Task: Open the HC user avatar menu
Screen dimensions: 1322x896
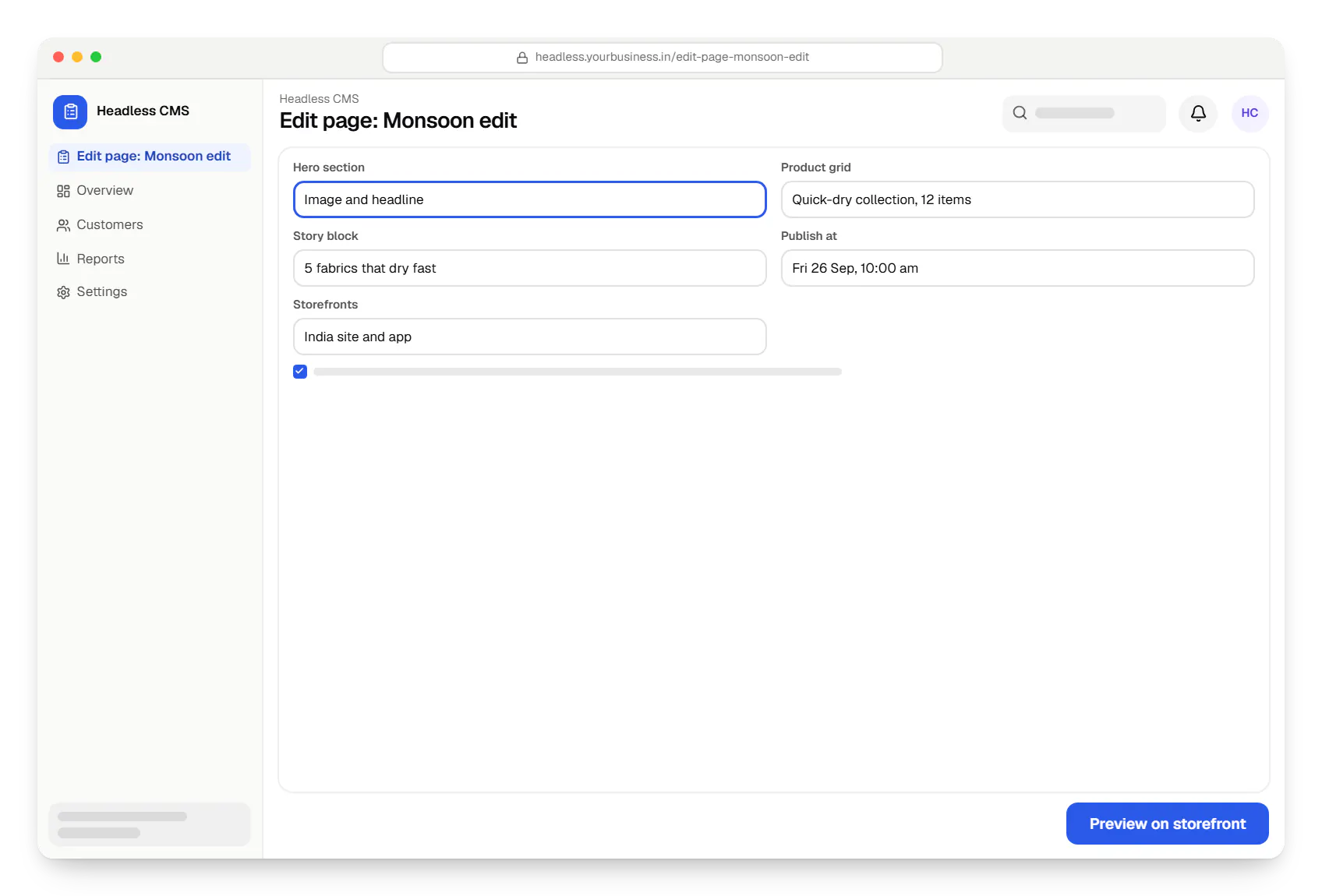Action: (x=1250, y=113)
